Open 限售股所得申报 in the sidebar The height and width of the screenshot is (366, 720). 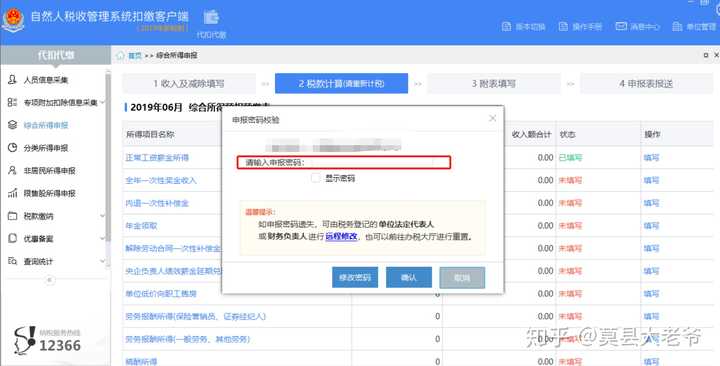50,193
